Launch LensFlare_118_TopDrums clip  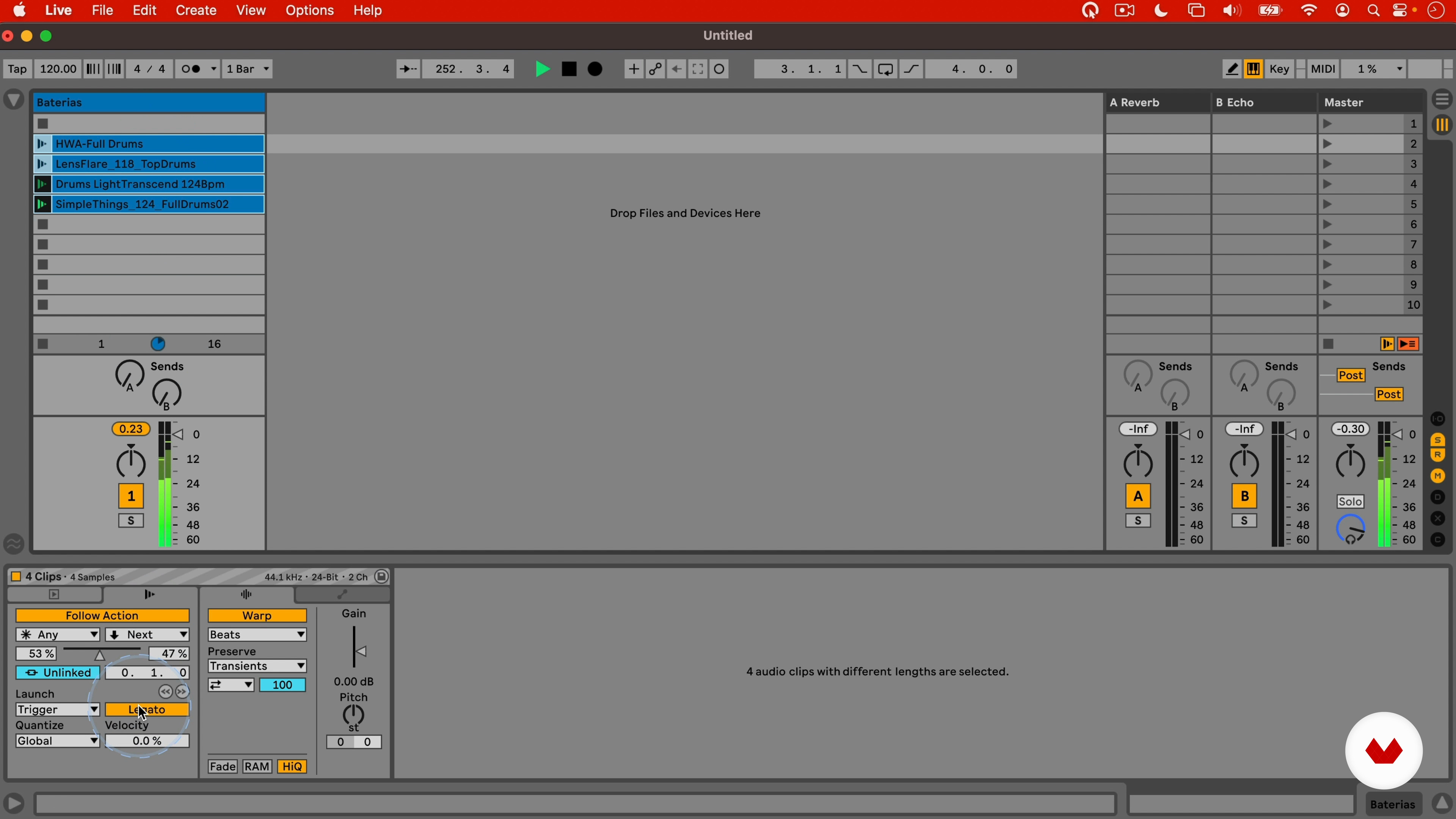click(42, 164)
